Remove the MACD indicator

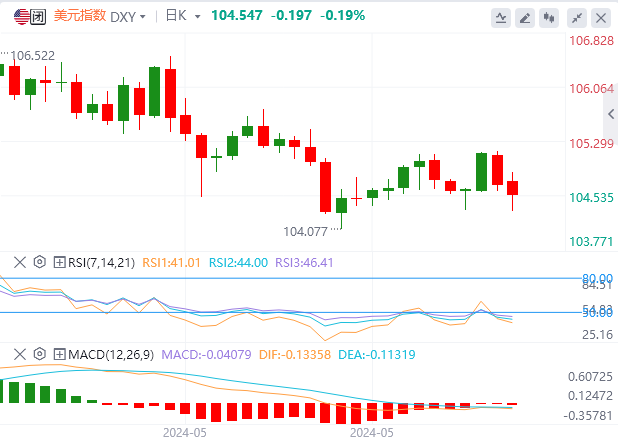pos(20,354)
